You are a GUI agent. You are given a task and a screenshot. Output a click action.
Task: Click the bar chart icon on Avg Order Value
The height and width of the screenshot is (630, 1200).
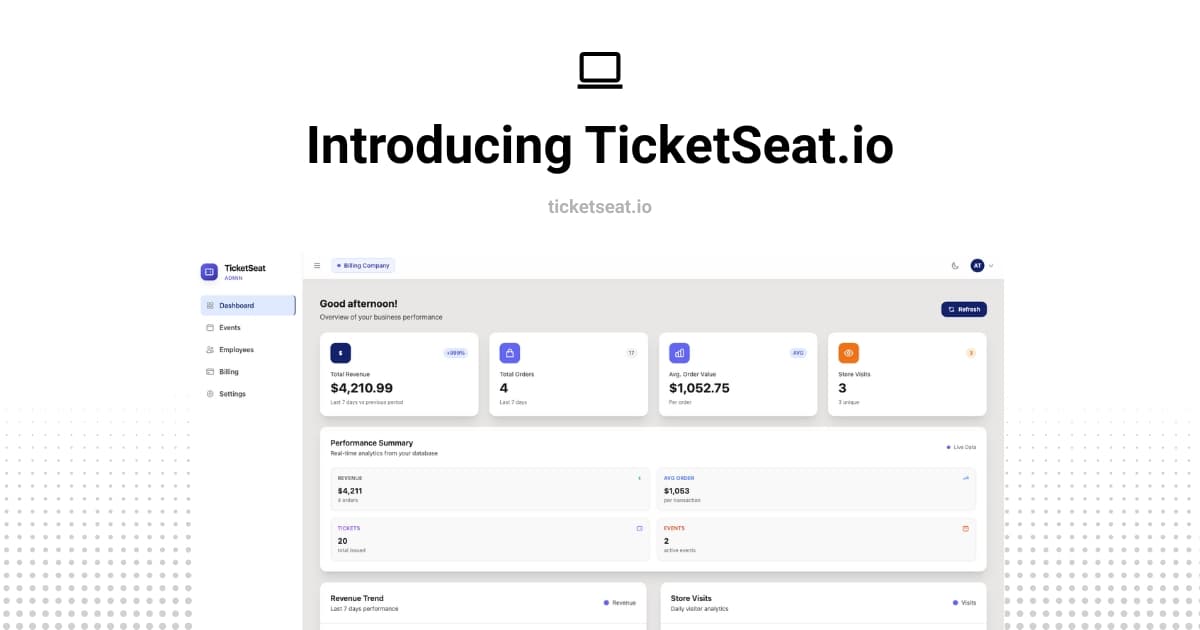tap(679, 353)
